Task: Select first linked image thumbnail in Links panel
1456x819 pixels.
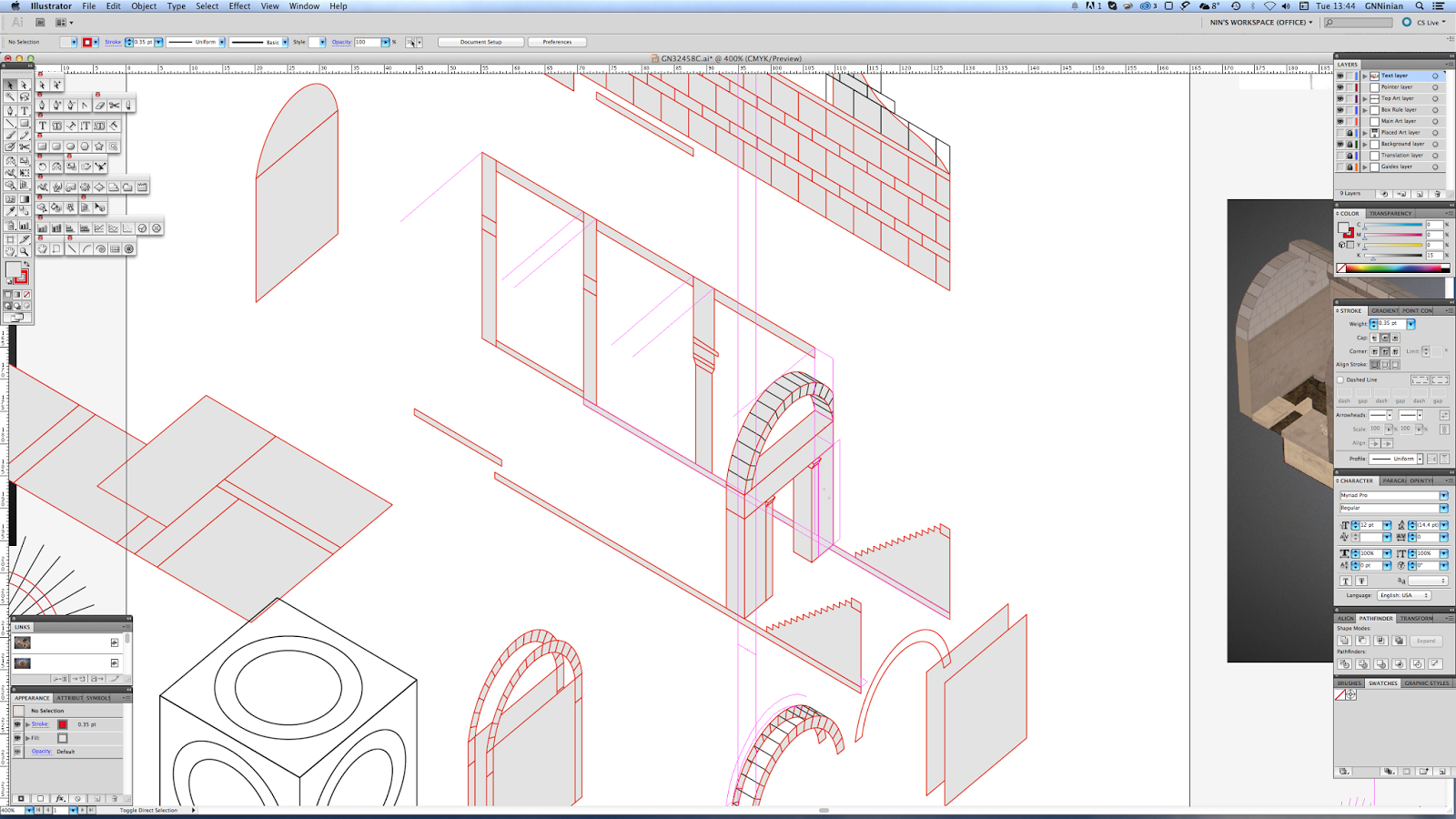Action: click(x=23, y=642)
